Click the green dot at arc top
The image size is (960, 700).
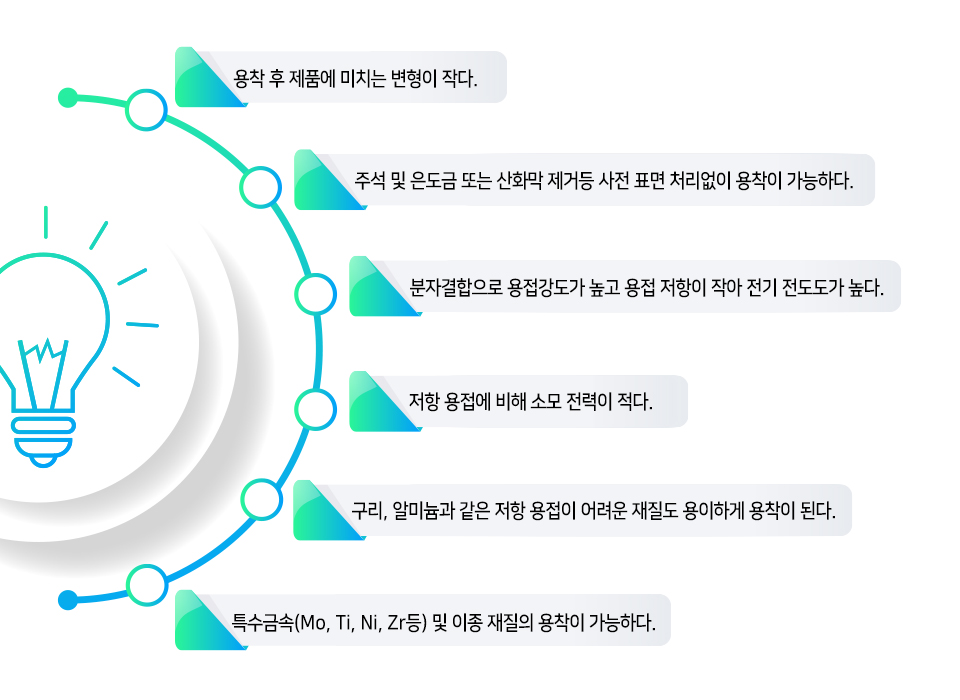(67, 98)
